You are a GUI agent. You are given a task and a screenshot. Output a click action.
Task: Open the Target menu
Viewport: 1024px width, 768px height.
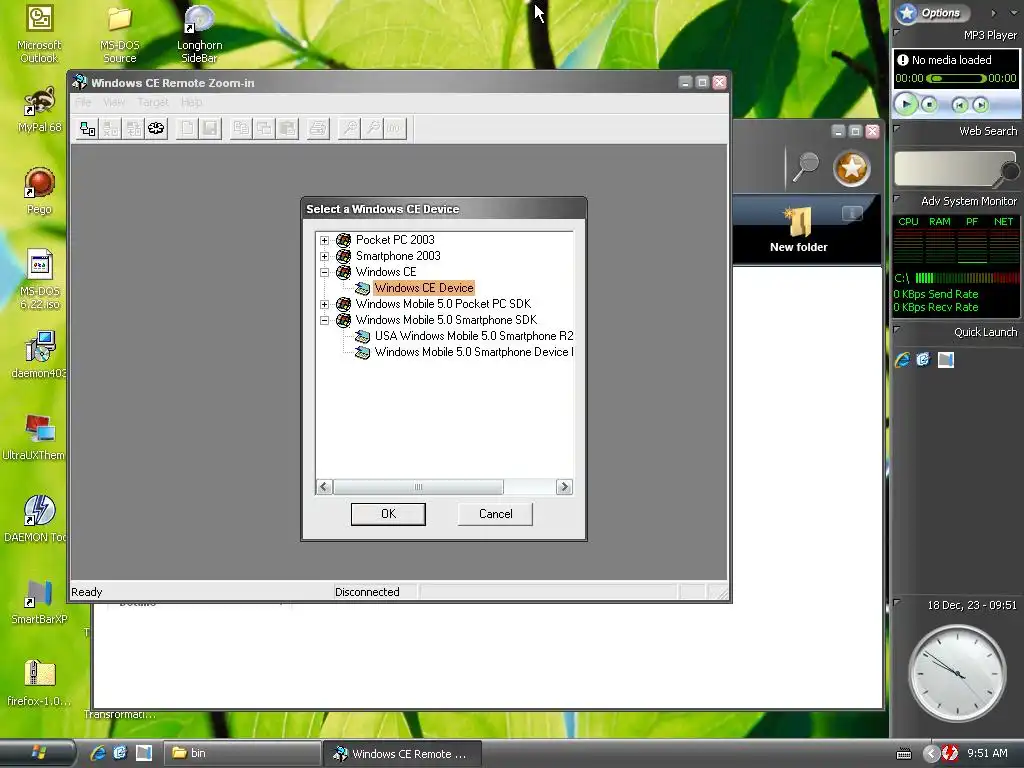pyautogui.click(x=153, y=103)
